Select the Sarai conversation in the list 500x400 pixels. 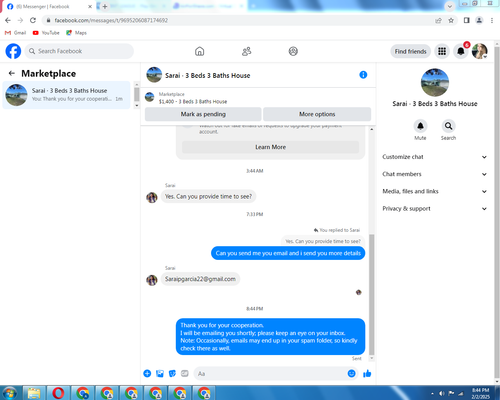(x=66, y=95)
